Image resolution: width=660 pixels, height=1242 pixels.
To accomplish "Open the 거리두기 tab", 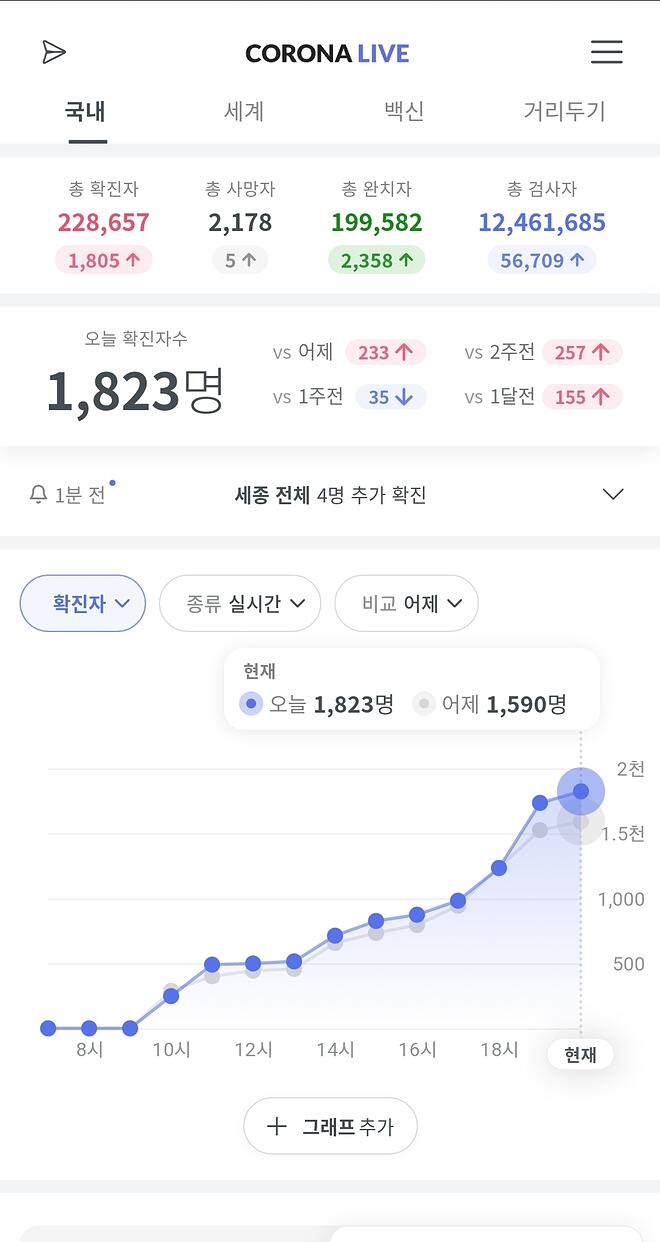I will pyautogui.click(x=564, y=111).
